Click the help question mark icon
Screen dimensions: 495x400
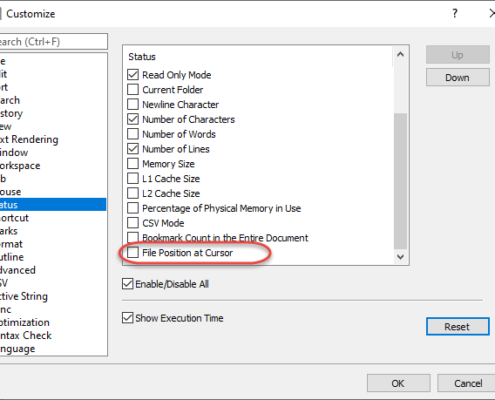pos(455,14)
